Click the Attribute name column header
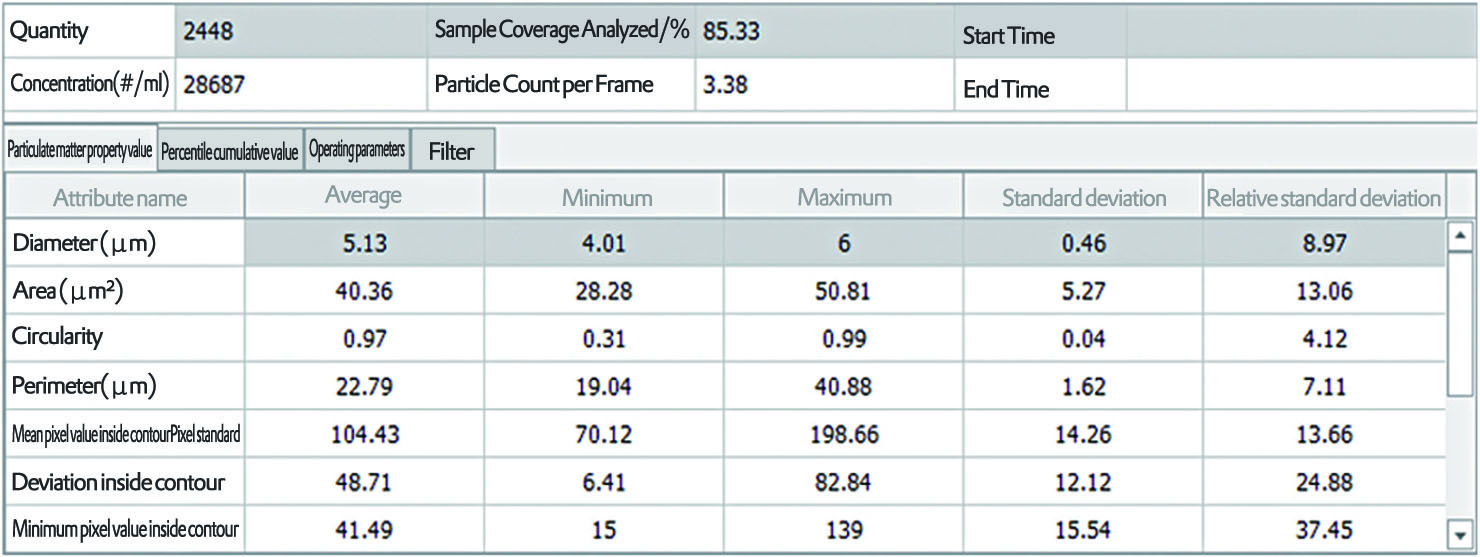The height and width of the screenshot is (557, 1480). (x=120, y=198)
